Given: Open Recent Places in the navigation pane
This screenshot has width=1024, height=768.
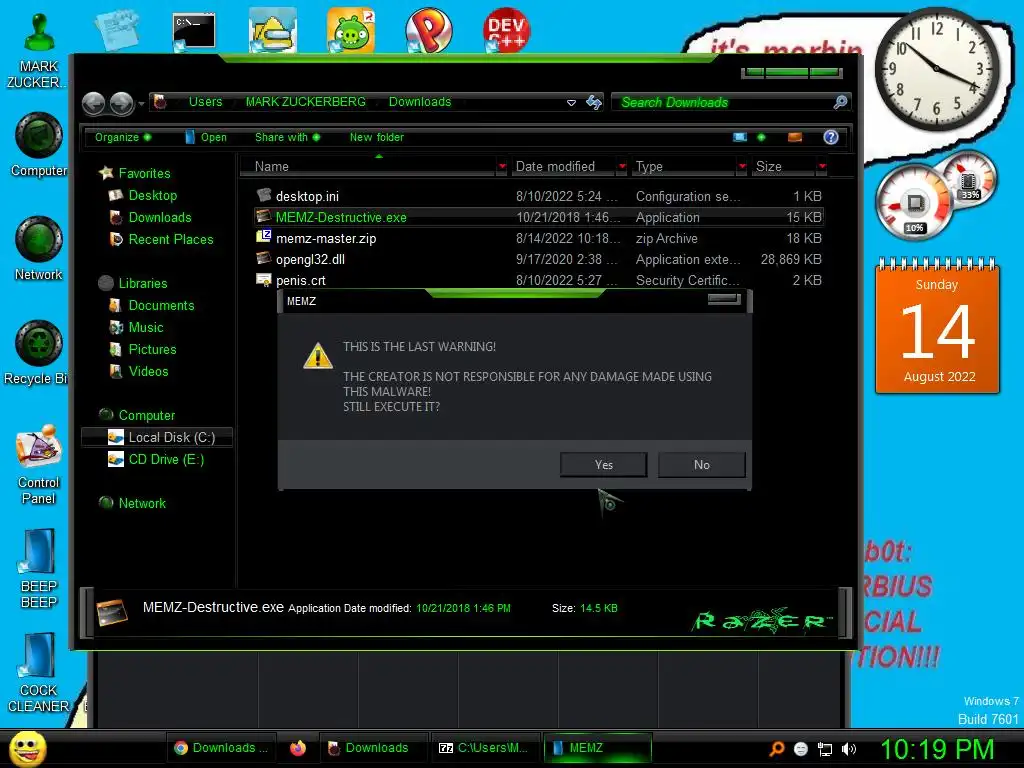Looking at the screenshot, I should (x=161, y=240).
